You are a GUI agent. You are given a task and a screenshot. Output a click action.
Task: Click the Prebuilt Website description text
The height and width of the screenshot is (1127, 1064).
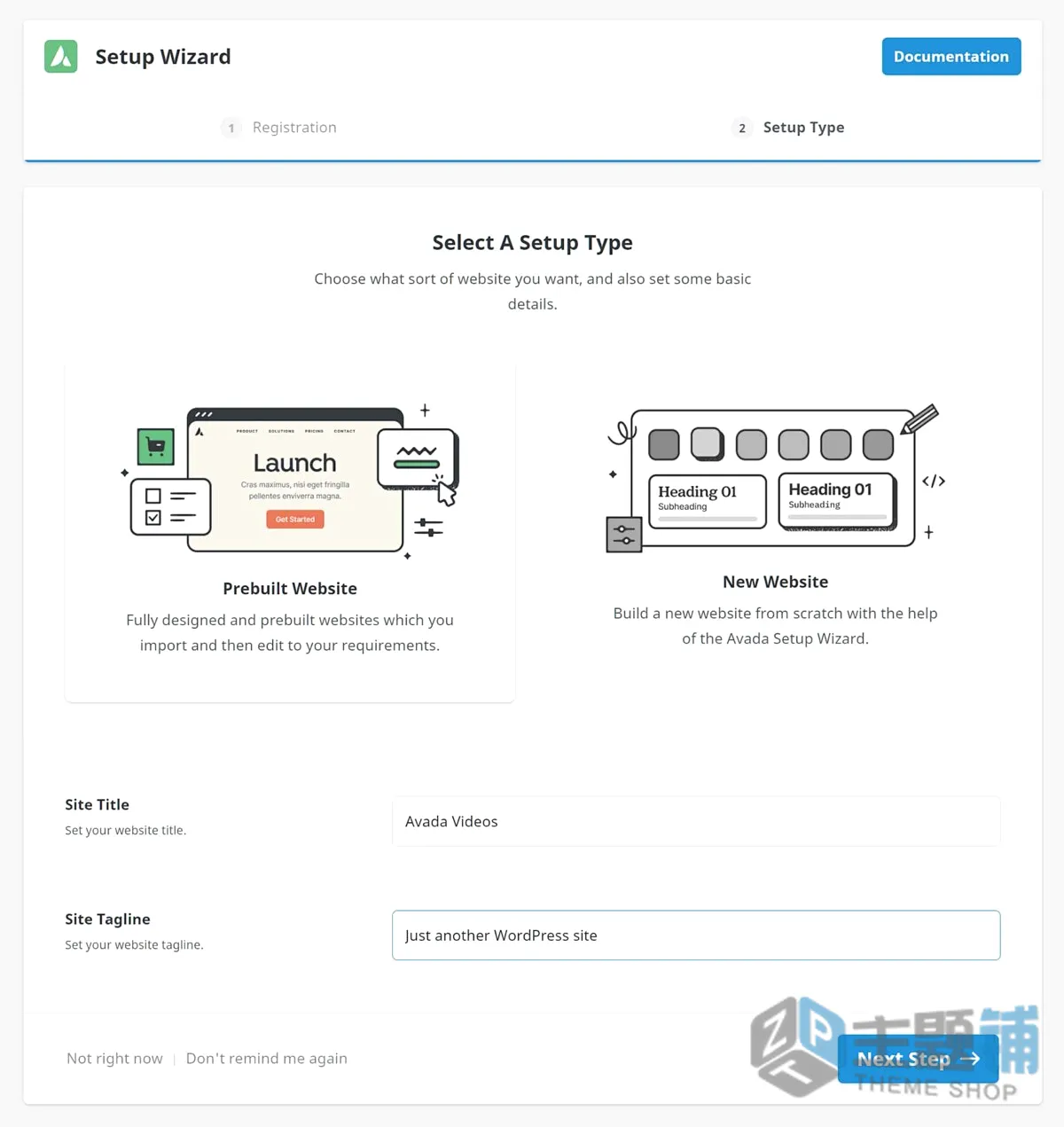point(290,632)
